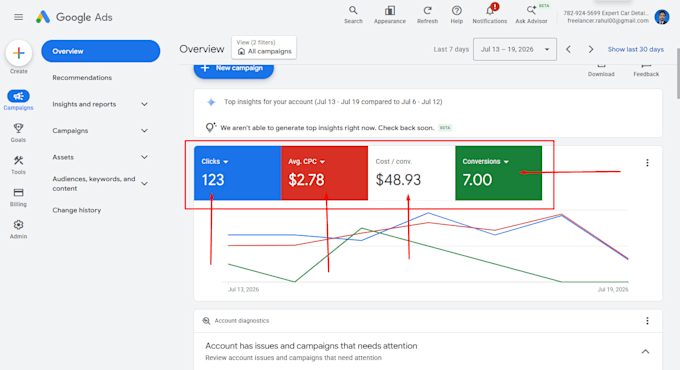Expand the Assets menu section

144,157
